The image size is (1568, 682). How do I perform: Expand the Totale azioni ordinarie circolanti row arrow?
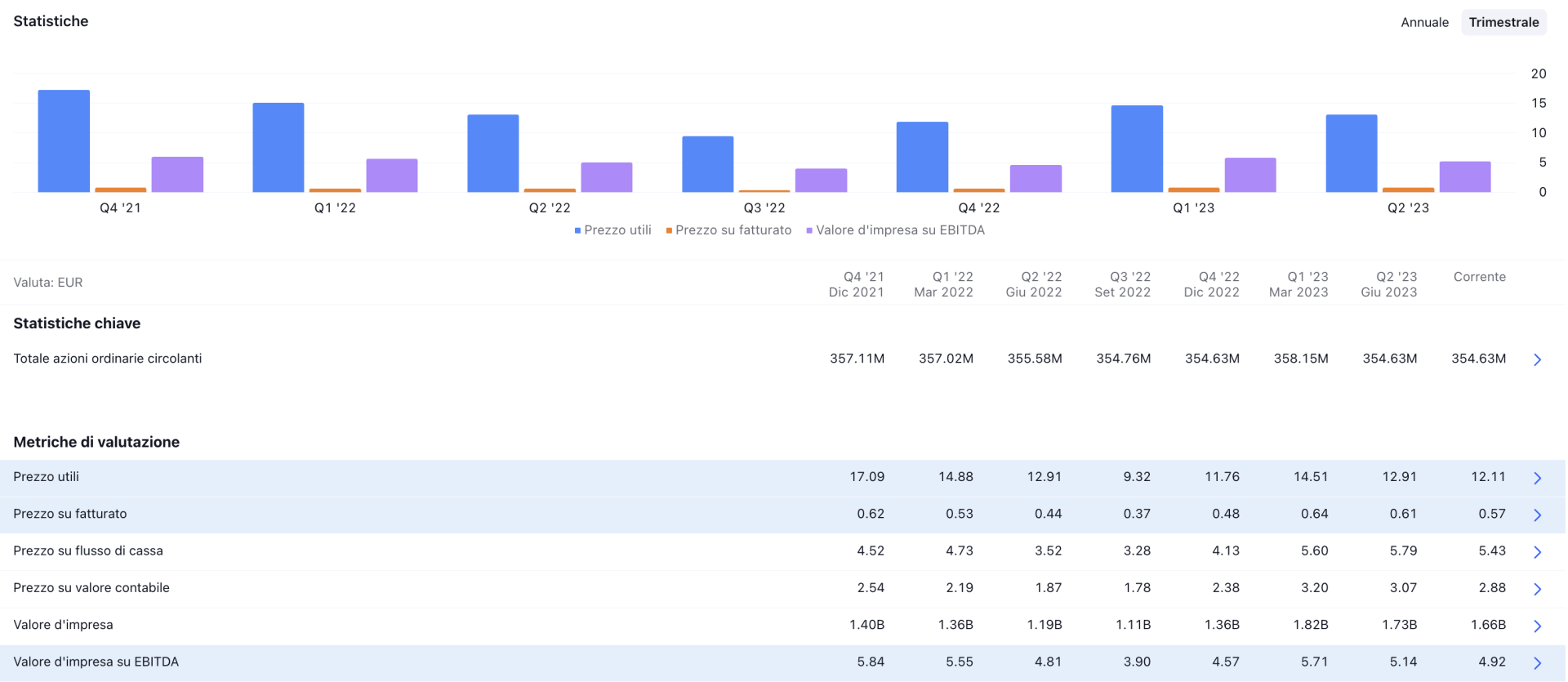coord(1537,359)
